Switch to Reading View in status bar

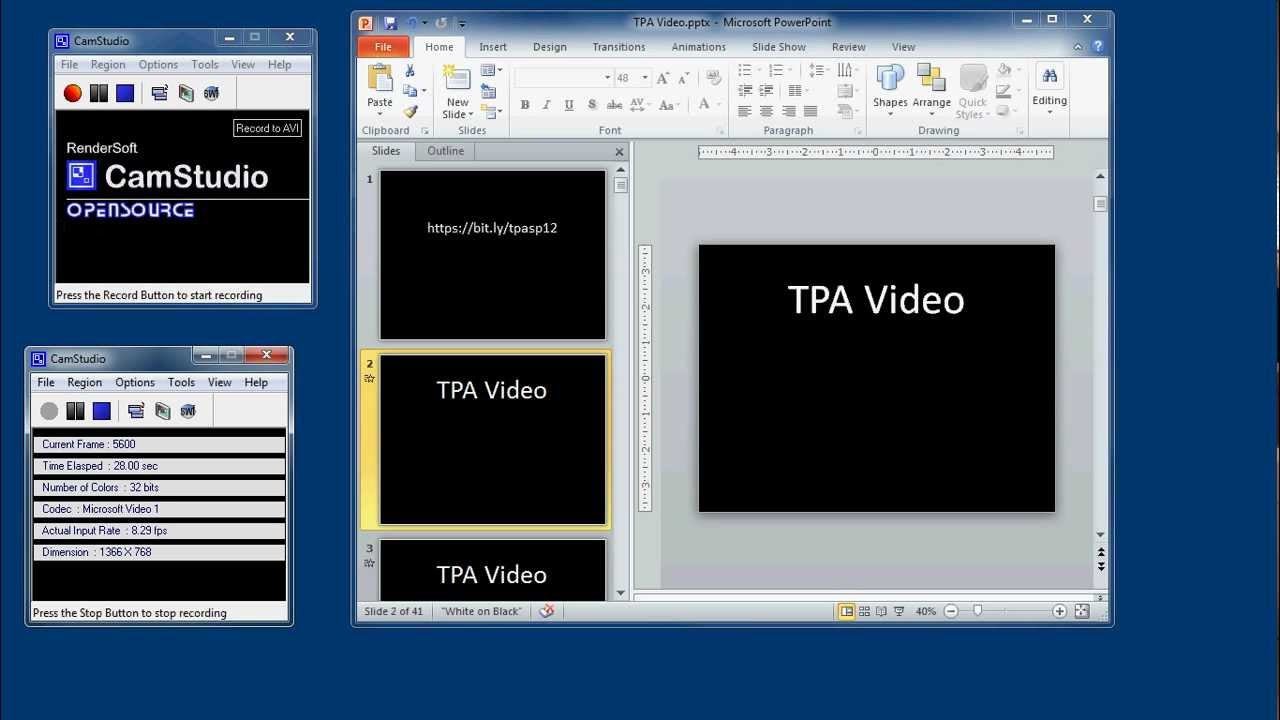tap(882, 611)
